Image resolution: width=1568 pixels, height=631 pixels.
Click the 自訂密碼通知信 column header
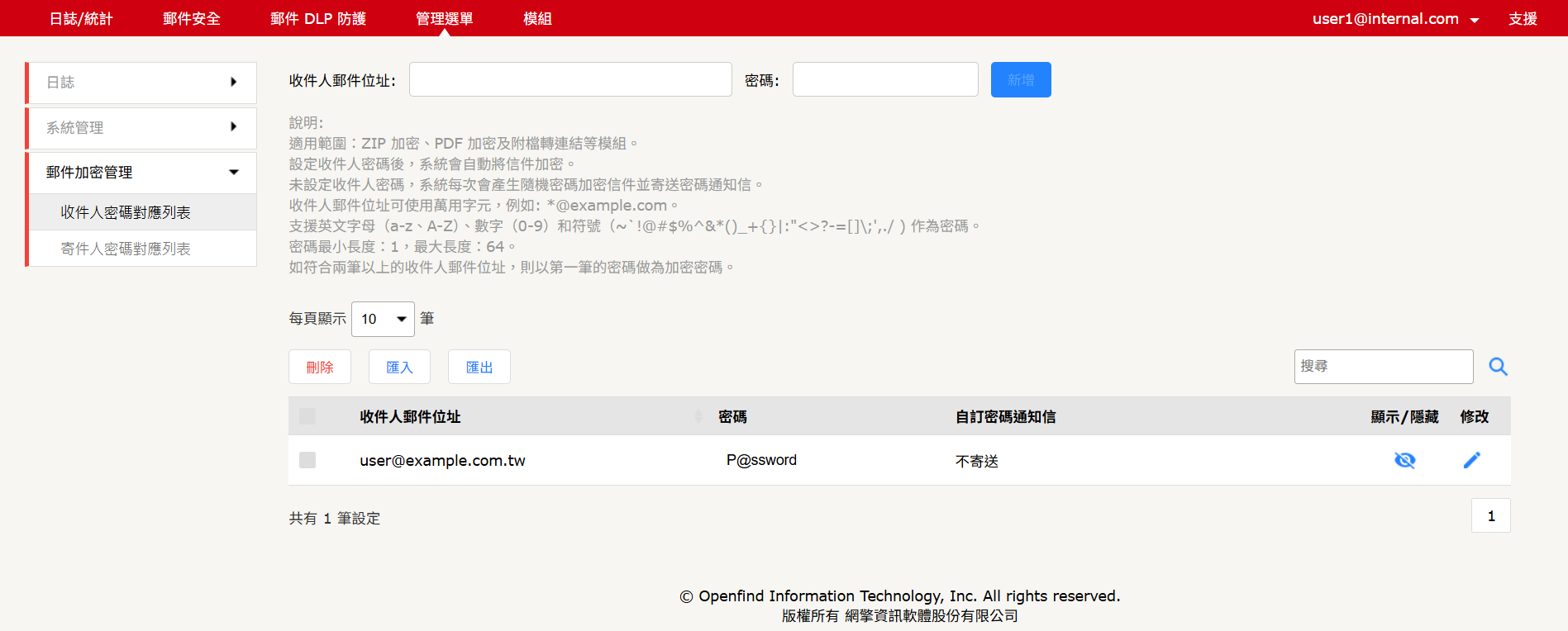[1006, 417]
